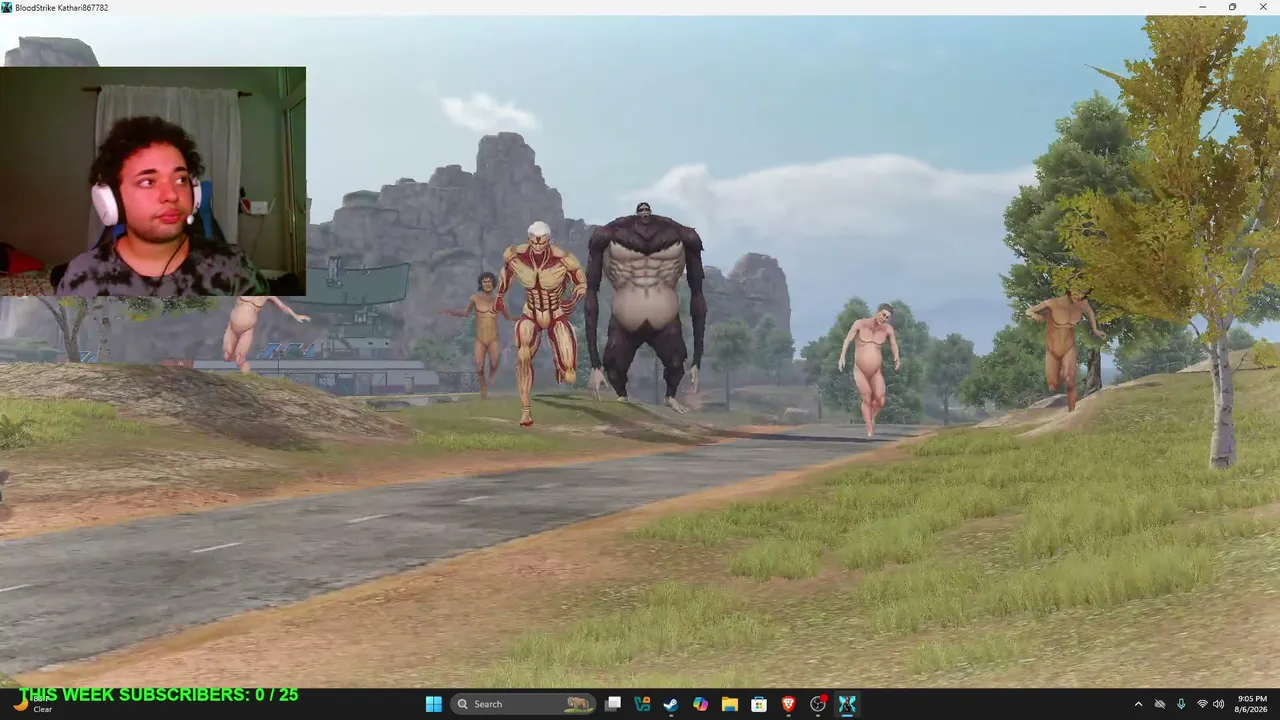
Task: Open the volume control in tray
Action: tap(1218, 704)
